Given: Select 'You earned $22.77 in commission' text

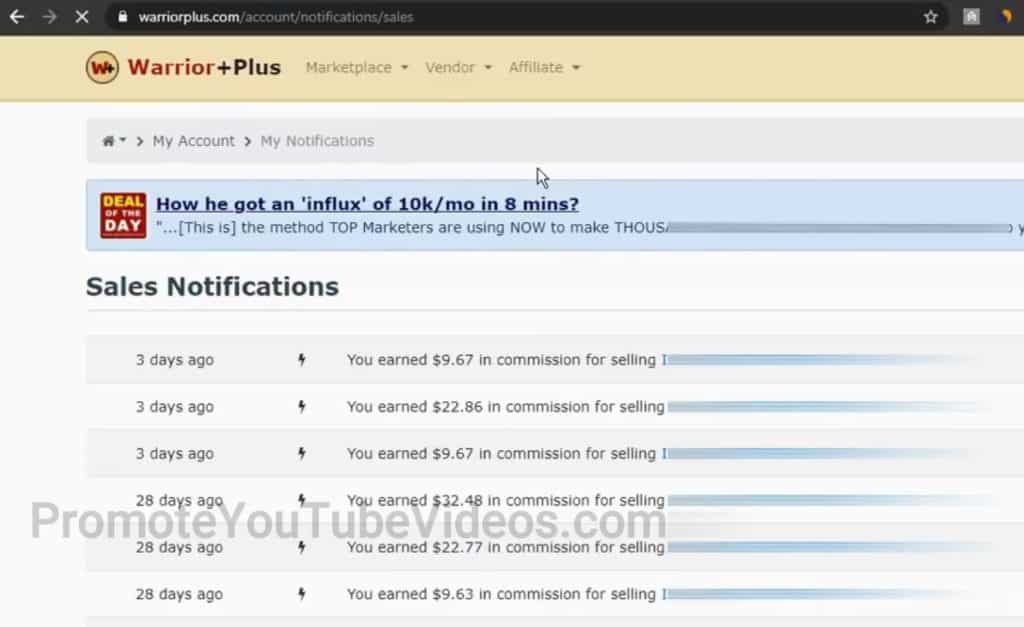Looking at the screenshot, I should coord(505,547).
